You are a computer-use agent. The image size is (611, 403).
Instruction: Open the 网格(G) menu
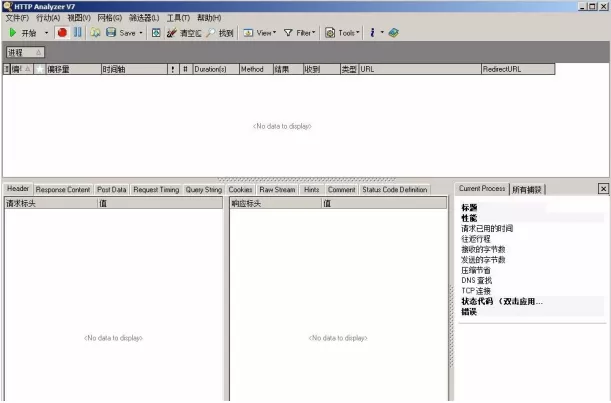[x=110, y=18]
